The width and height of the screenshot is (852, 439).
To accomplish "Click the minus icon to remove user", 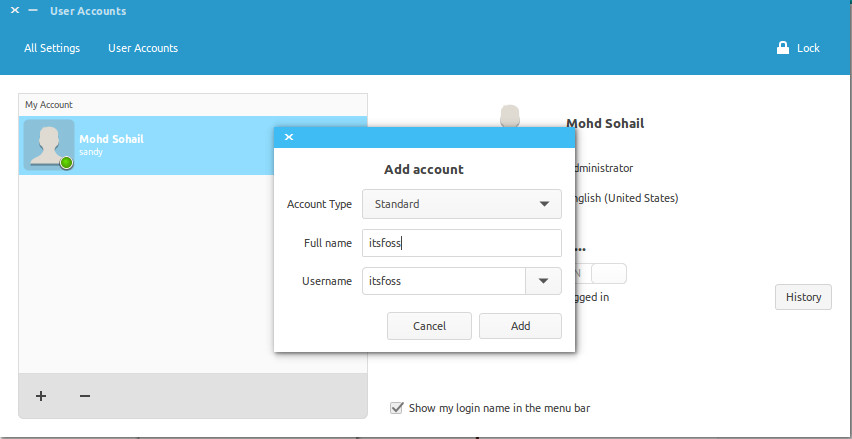I will click(85, 396).
